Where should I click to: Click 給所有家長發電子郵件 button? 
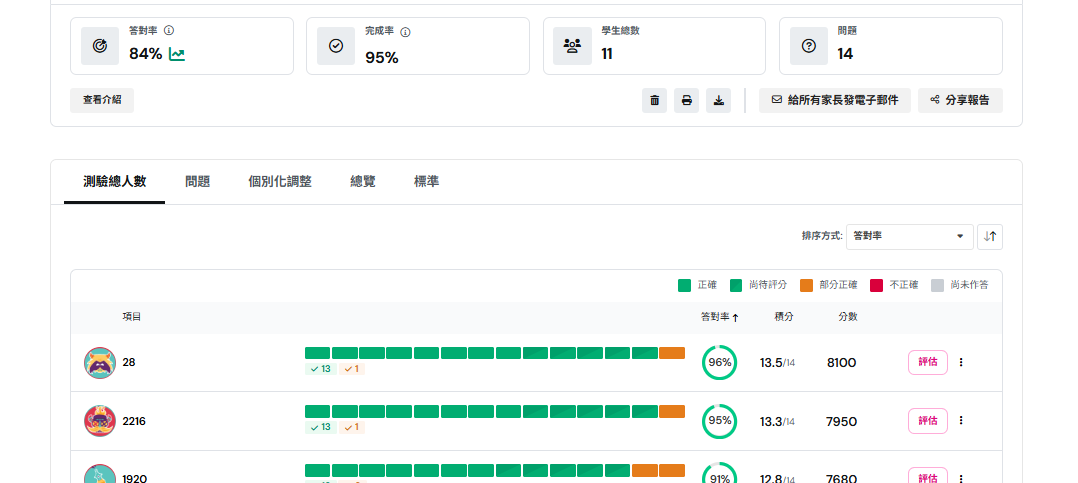pyautogui.click(x=834, y=100)
